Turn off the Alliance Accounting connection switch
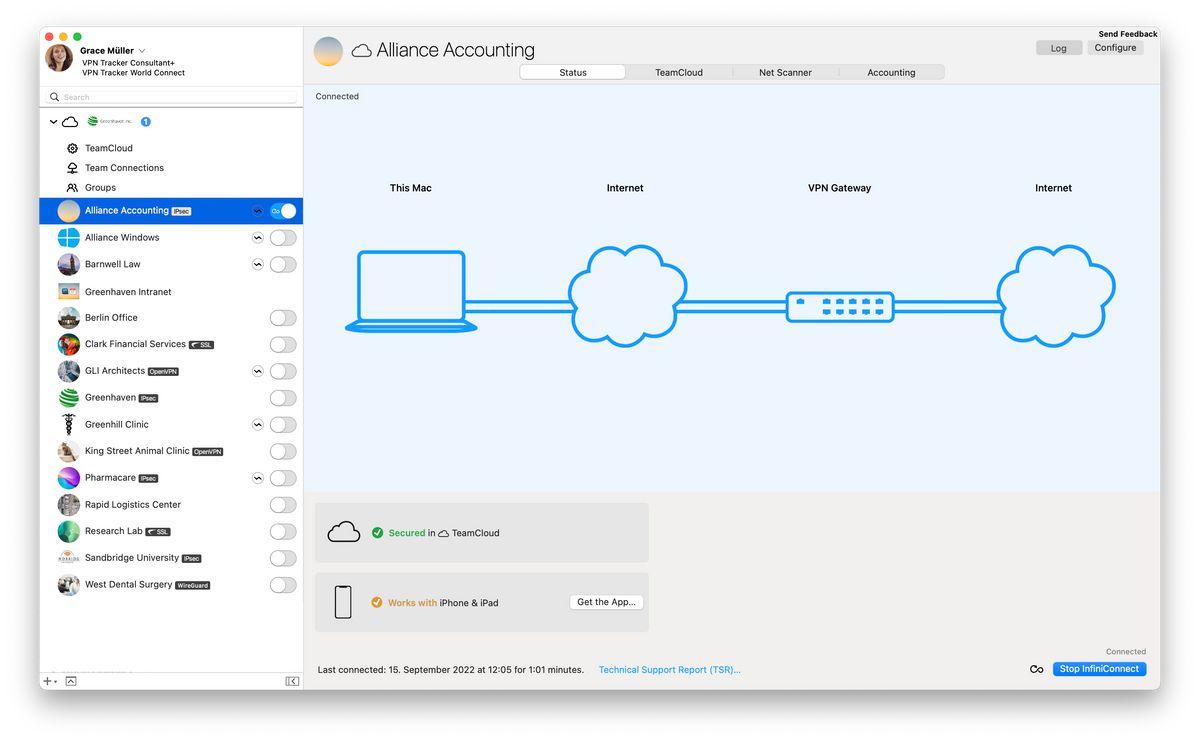Image resolution: width=1200 pixels, height=742 pixels. coord(283,211)
